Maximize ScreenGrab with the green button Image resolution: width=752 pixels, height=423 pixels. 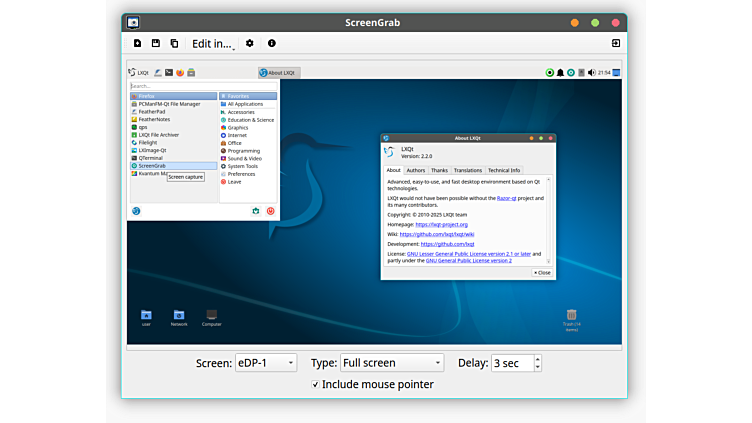click(595, 22)
